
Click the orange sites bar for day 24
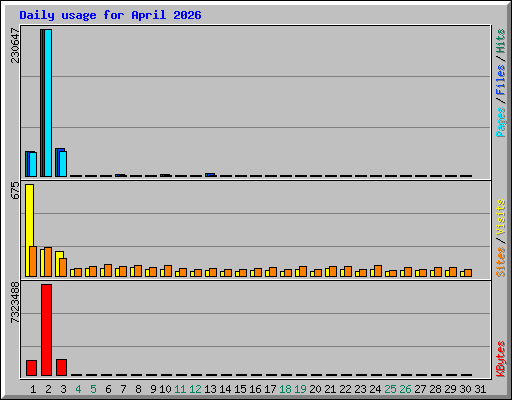click(378, 271)
